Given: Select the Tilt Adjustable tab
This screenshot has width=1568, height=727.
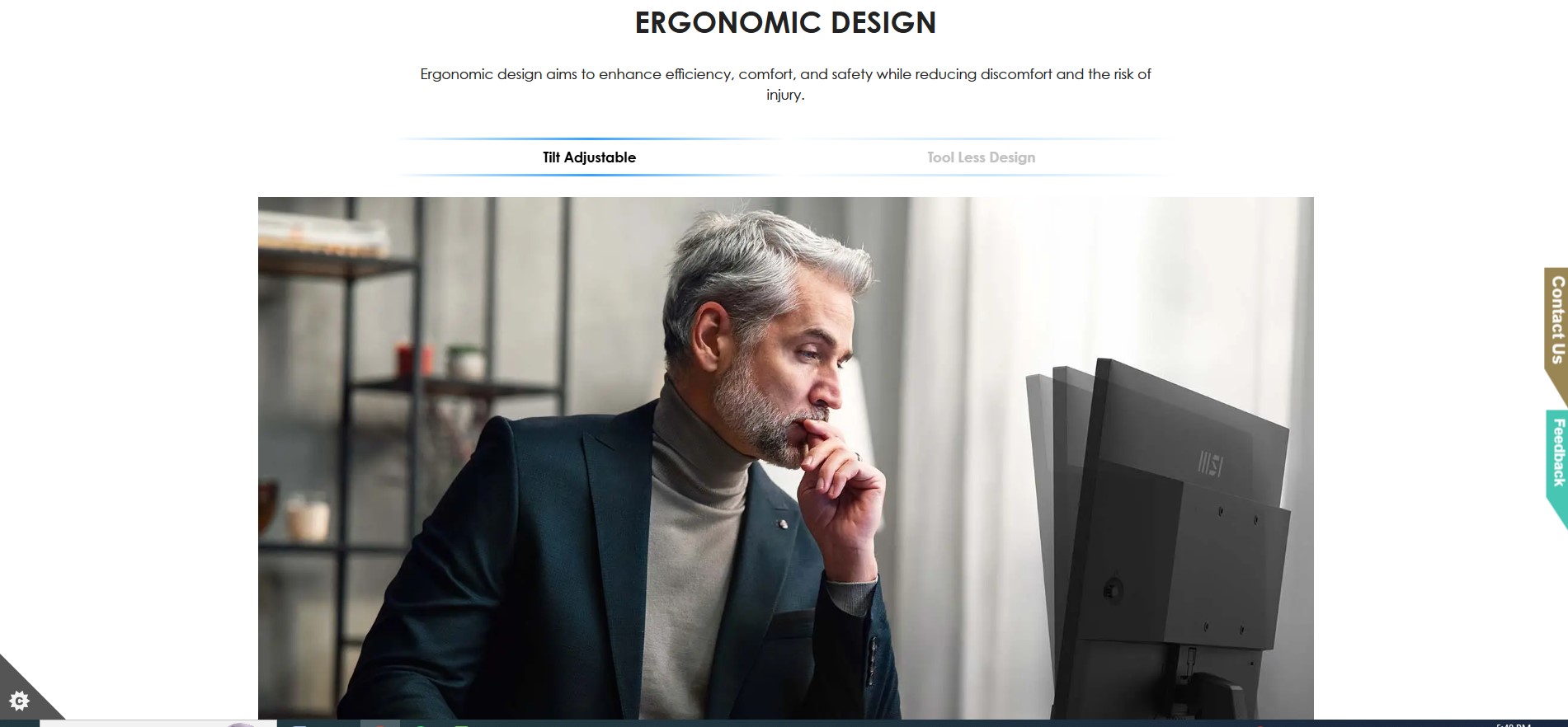Looking at the screenshot, I should 589,157.
